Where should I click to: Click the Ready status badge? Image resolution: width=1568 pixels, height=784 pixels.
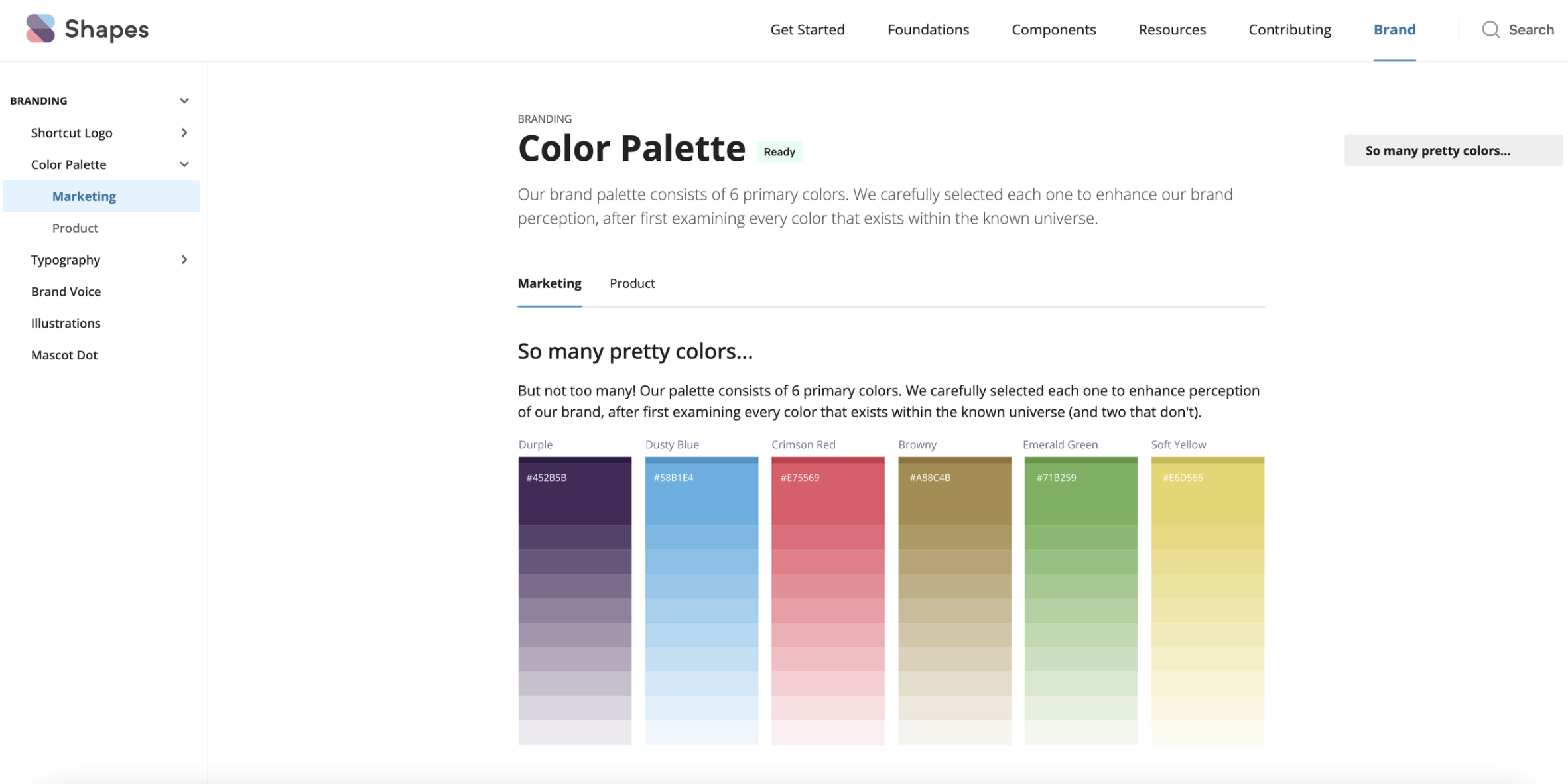[779, 151]
